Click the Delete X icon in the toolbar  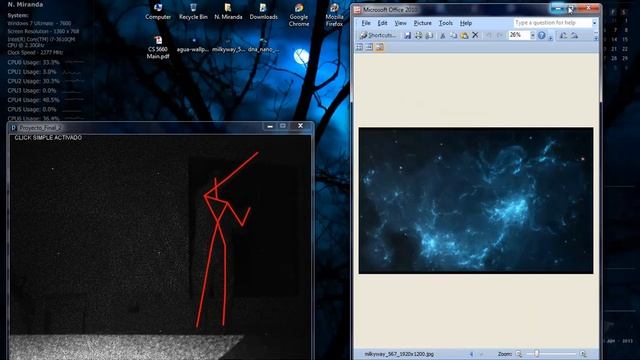pos(475,36)
